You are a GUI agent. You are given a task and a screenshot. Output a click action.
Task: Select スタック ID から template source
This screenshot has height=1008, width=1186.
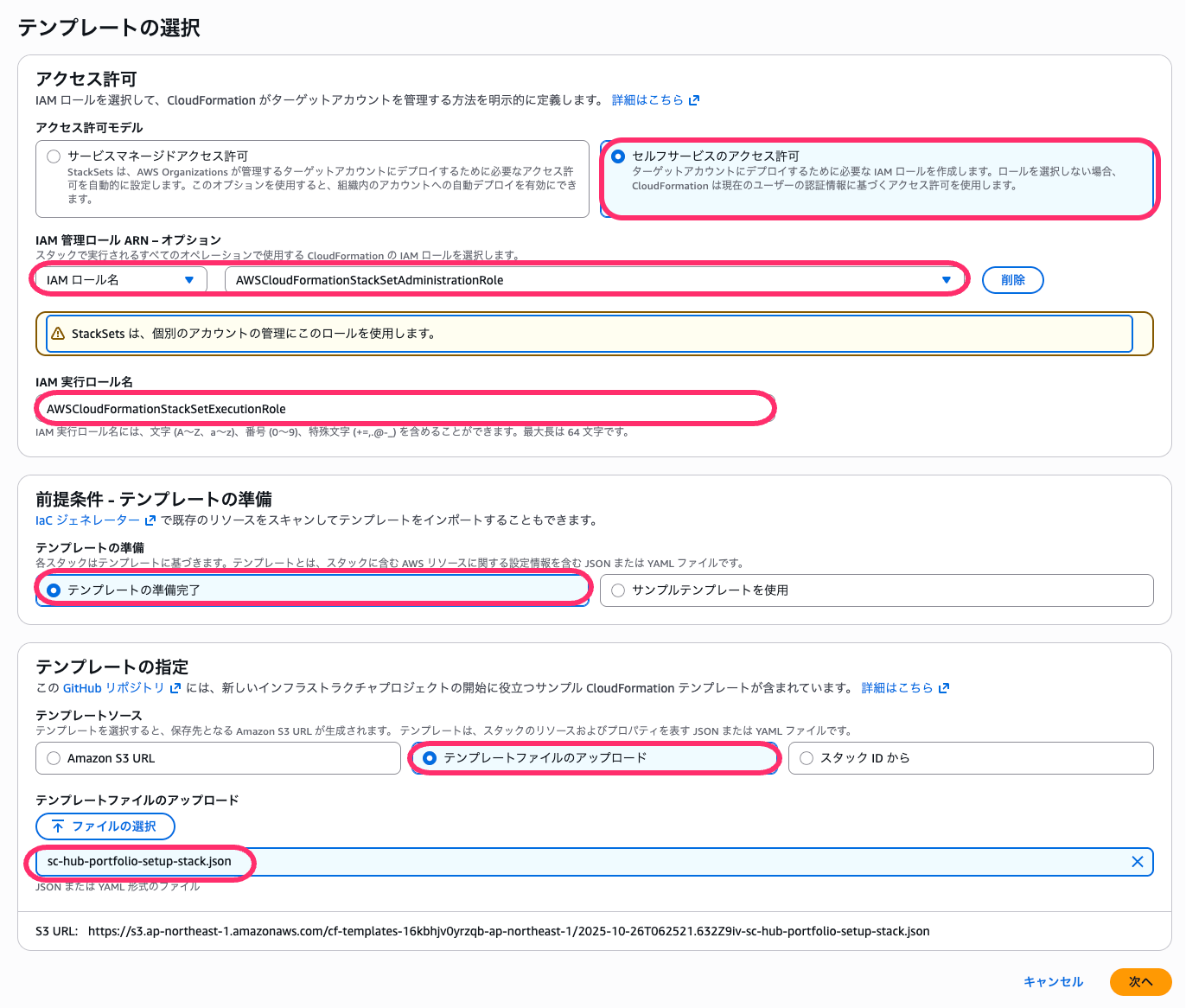[807, 757]
